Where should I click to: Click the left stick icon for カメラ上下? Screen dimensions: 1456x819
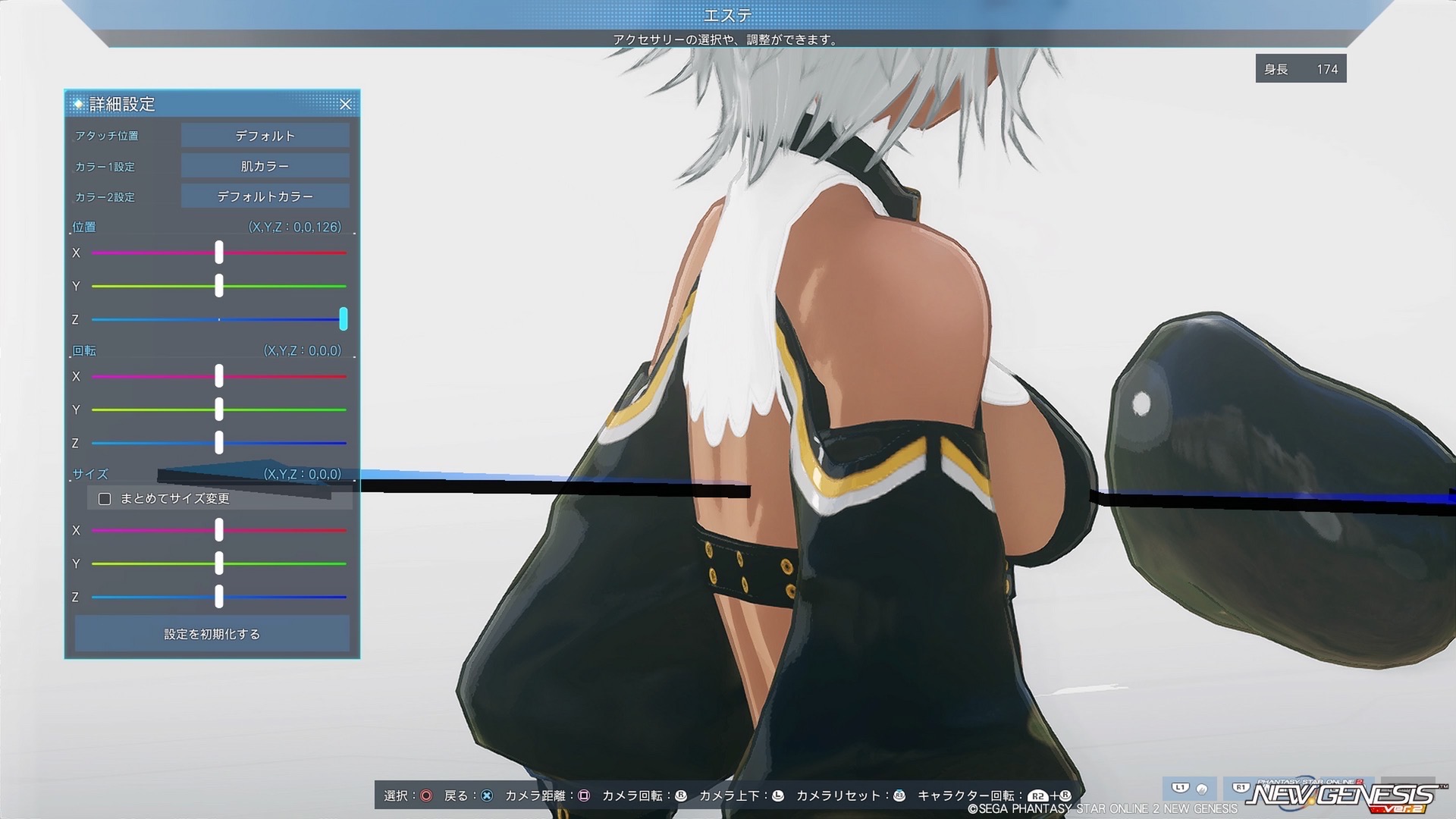[x=778, y=795]
